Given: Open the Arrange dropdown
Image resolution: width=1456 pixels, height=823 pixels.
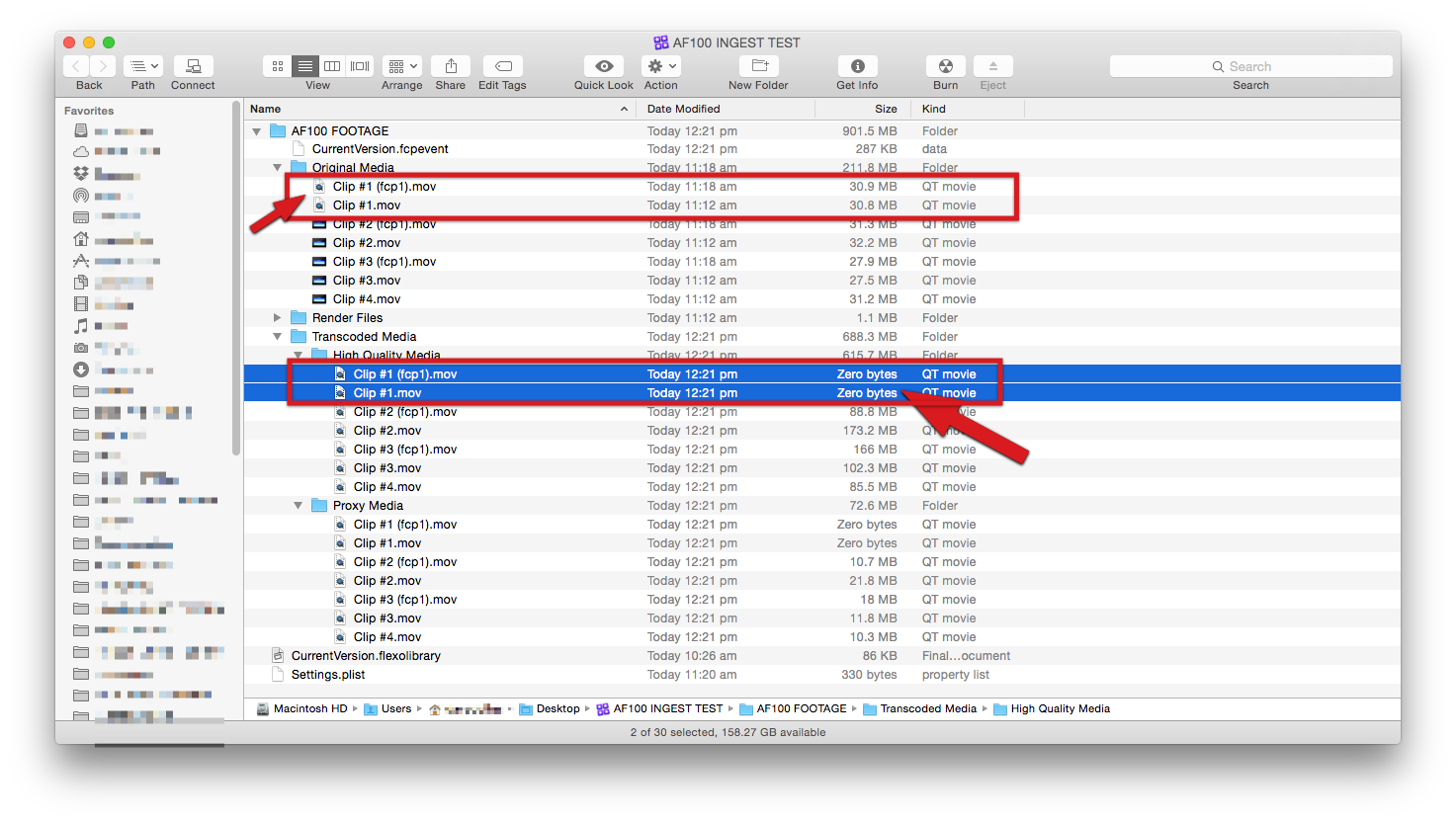Looking at the screenshot, I should coord(401,65).
